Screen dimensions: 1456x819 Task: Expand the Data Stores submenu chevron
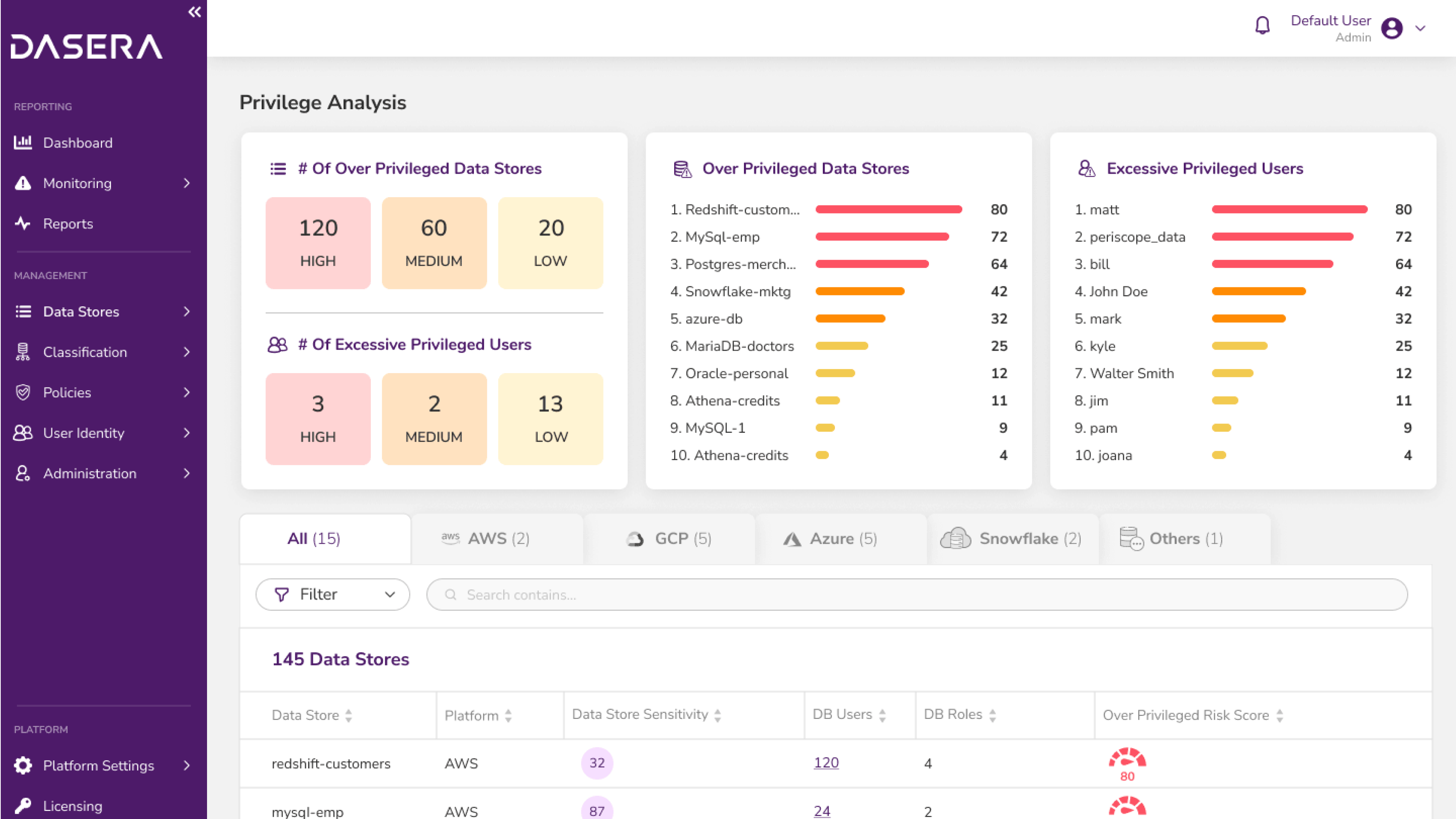187,311
